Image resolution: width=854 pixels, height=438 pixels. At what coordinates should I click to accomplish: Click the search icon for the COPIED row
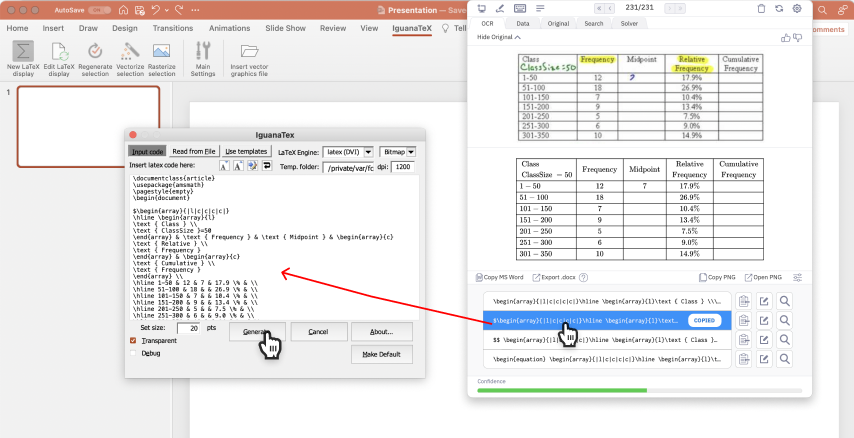[784, 320]
